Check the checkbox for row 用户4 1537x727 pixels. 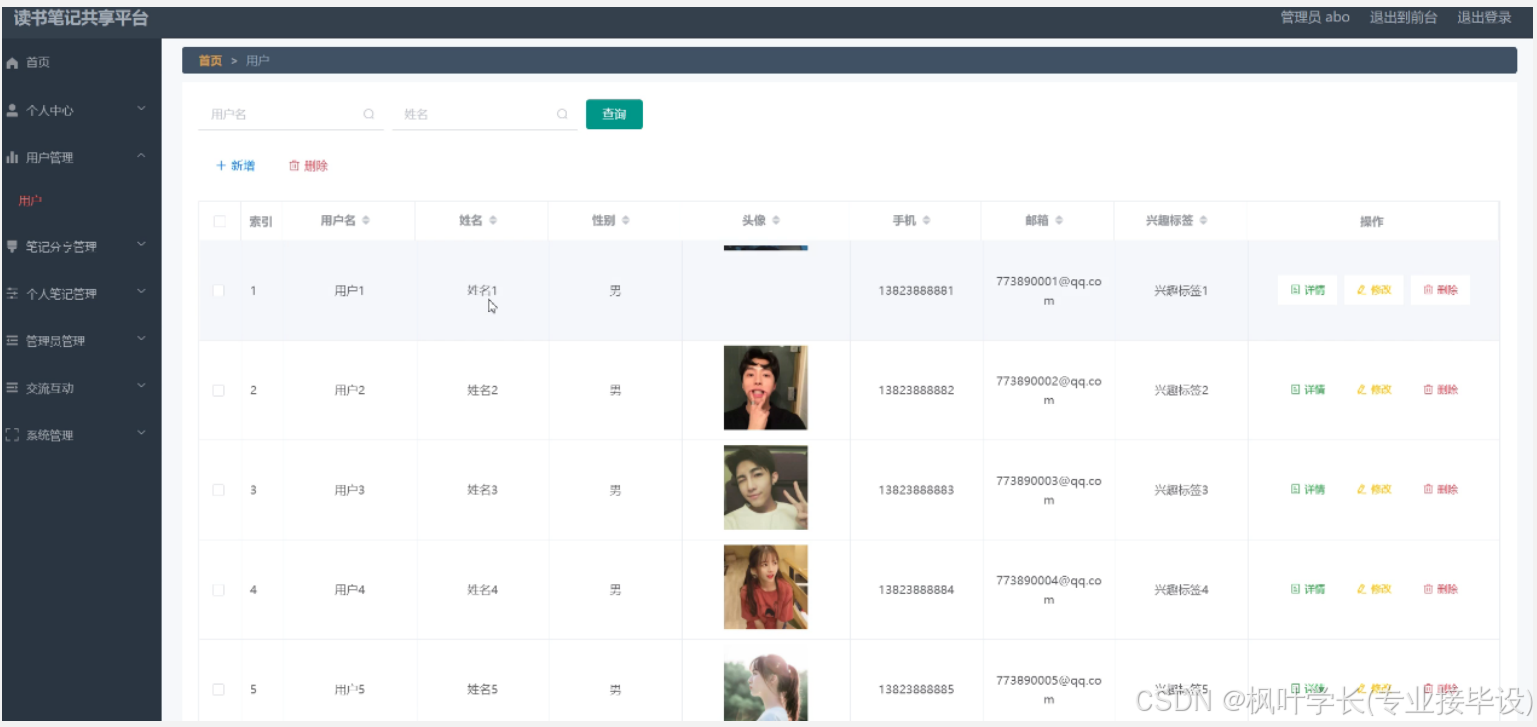point(219,590)
